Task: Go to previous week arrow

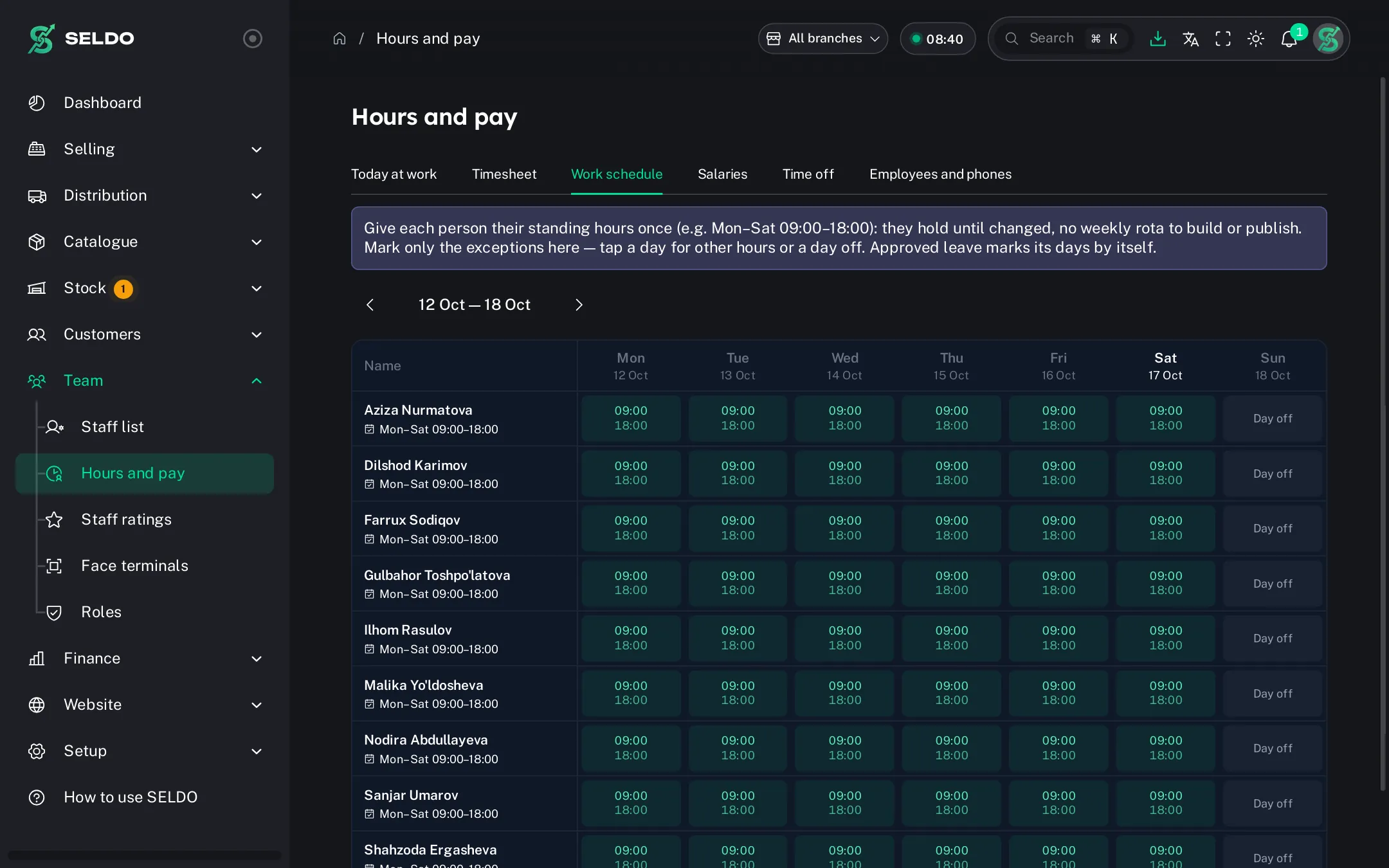Action: 370,305
